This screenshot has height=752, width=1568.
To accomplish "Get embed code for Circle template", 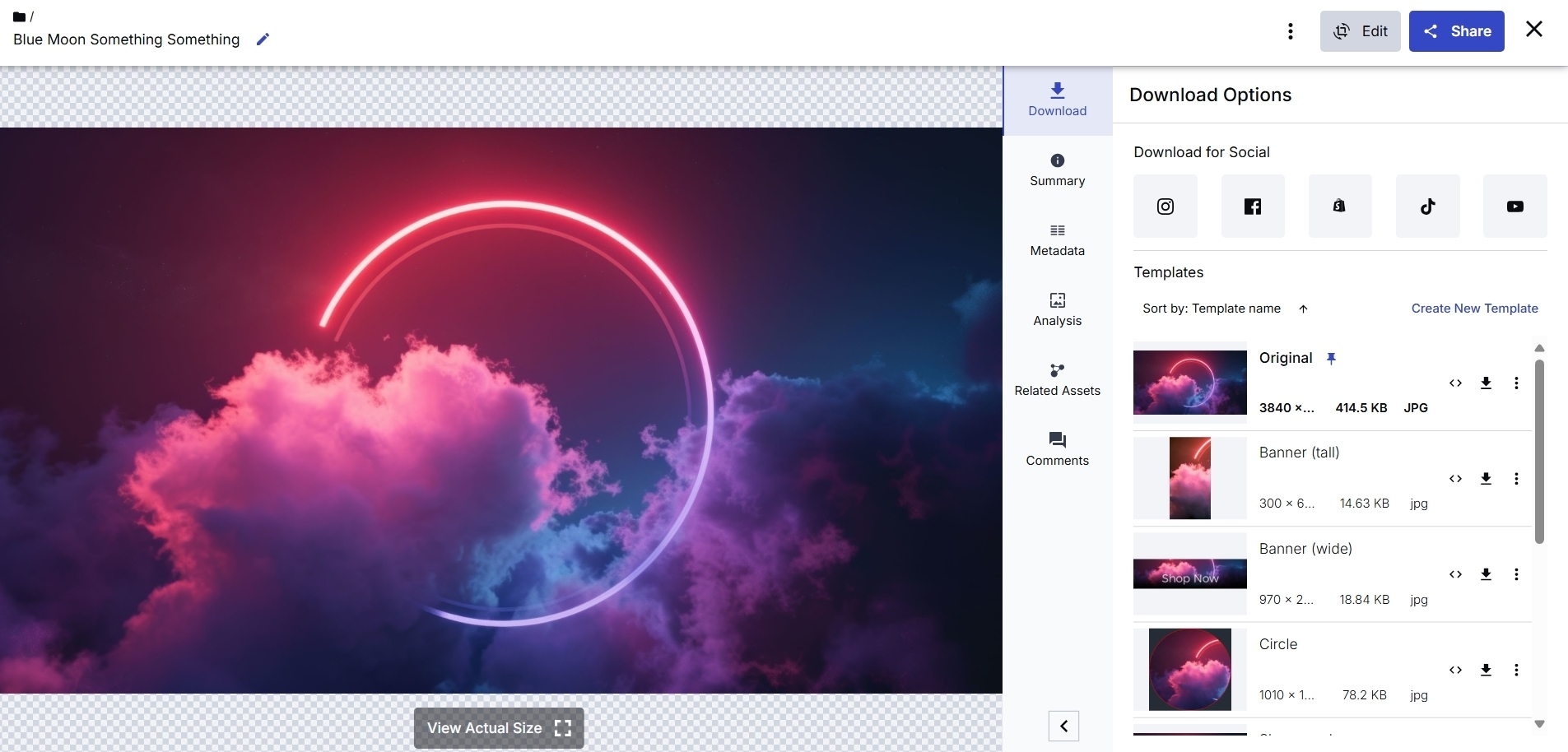I will point(1455,670).
